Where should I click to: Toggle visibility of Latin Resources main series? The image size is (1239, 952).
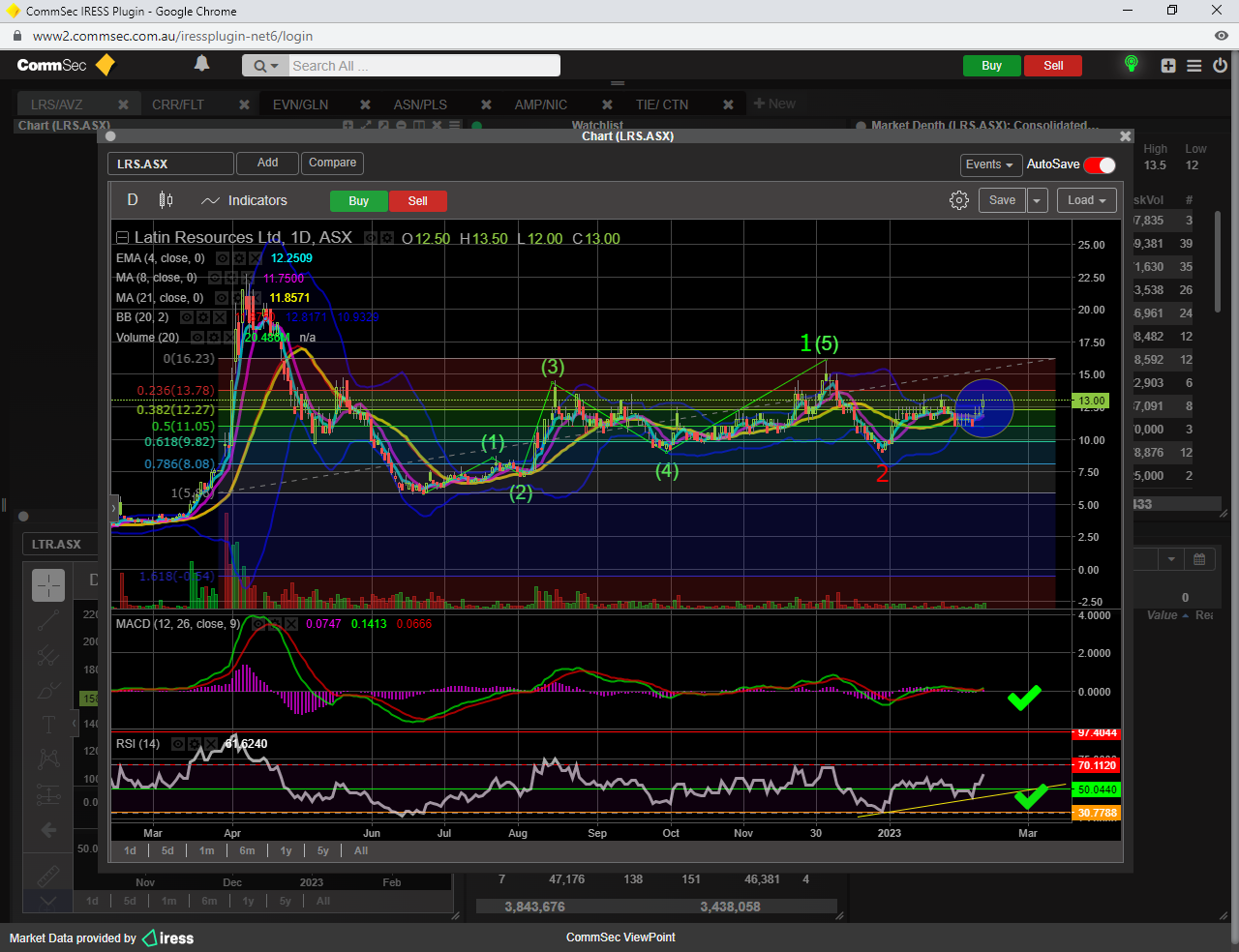[371, 238]
